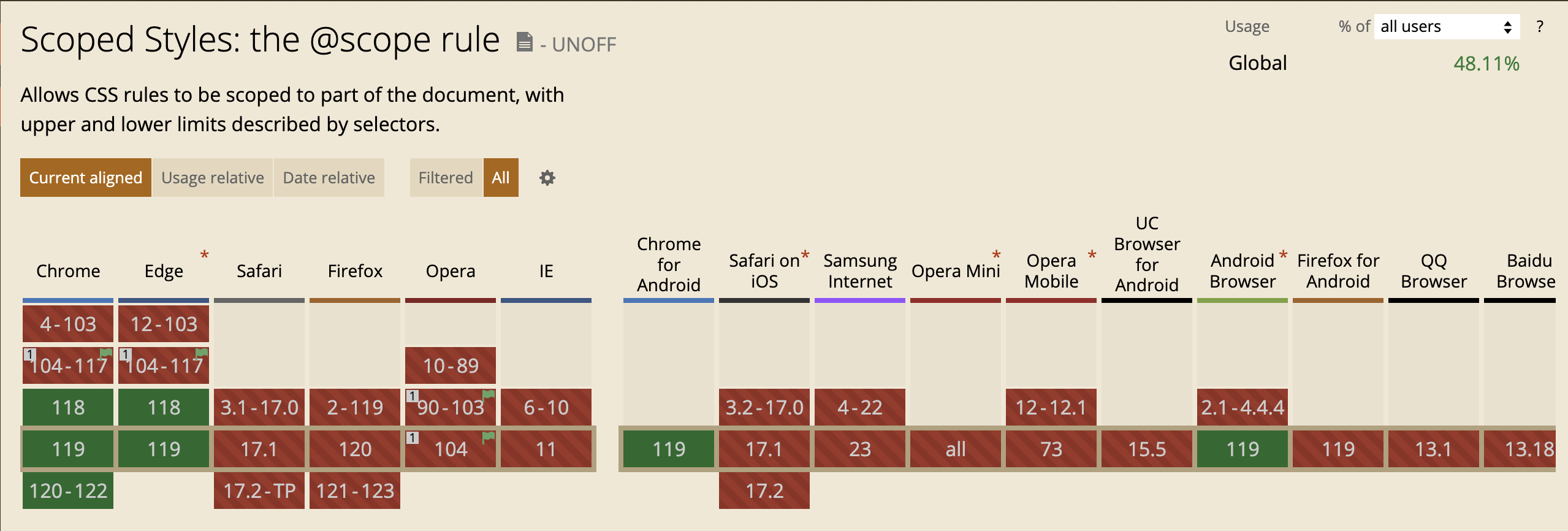This screenshot has width=1568, height=531.
Task: Click the asterisk next to Edge
Action: point(205,254)
